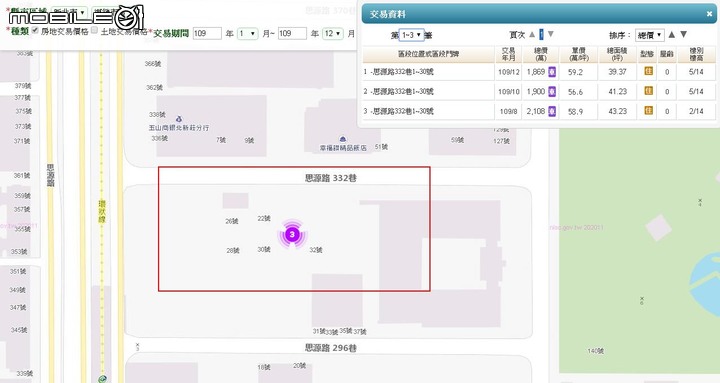
Task: Open purple detail icon beside price 1,869
Action: [552, 72]
